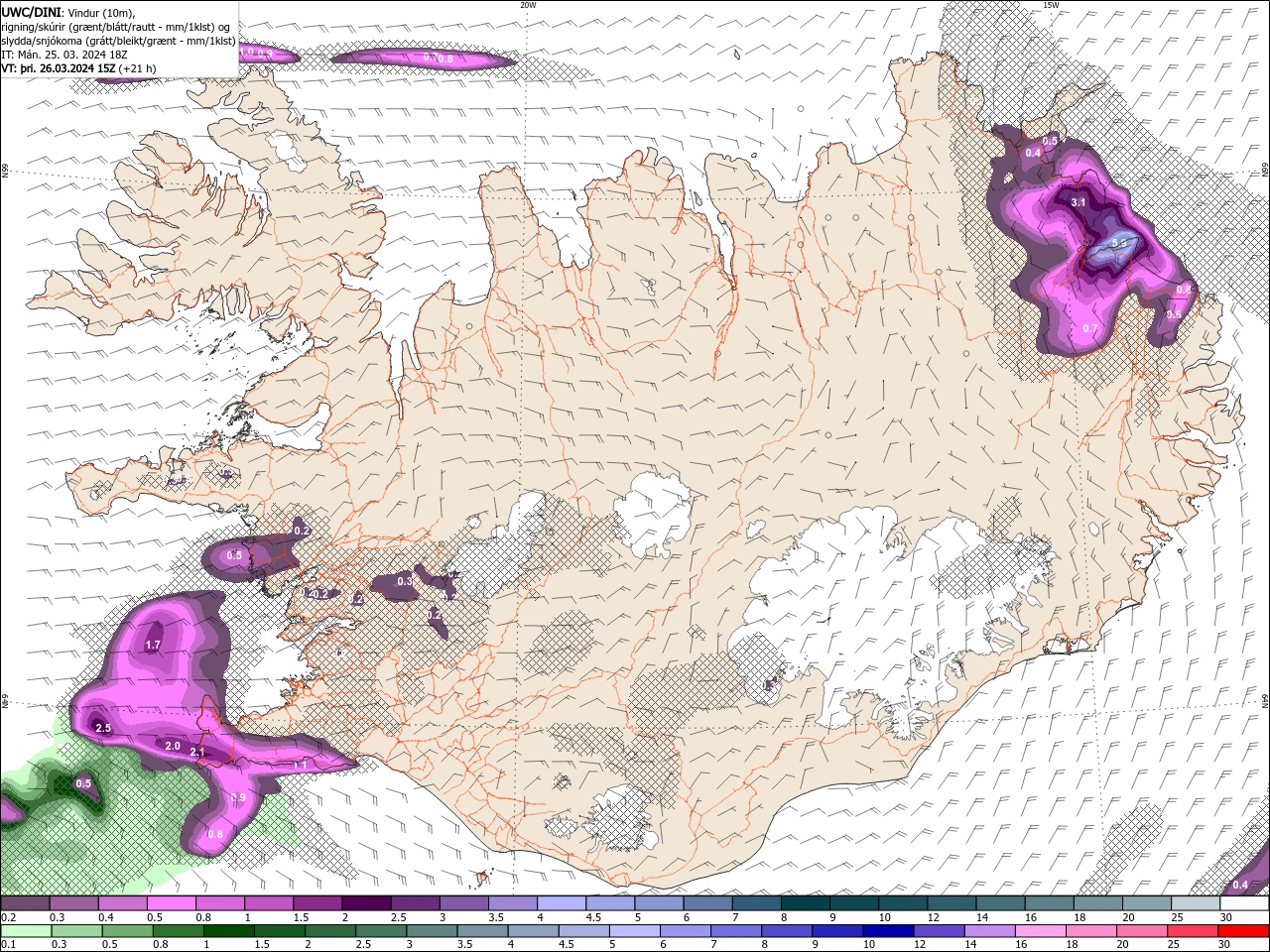Click the "0.2" label in the upper legend row
This screenshot has width=1270, height=952.
click(8, 918)
